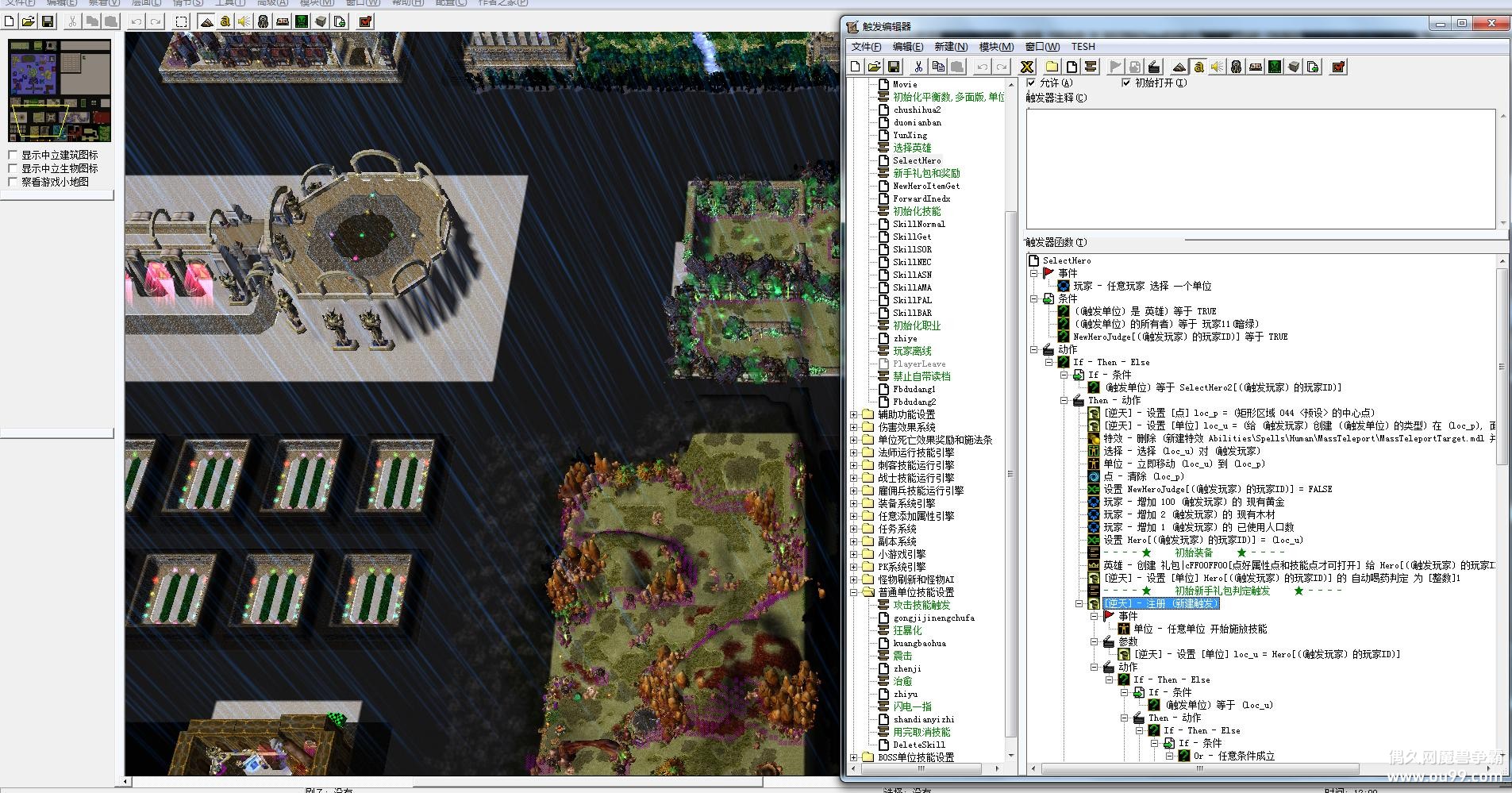Enable 显示中立建筑图标 checkbox
The height and width of the screenshot is (793, 1512).
[13, 155]
